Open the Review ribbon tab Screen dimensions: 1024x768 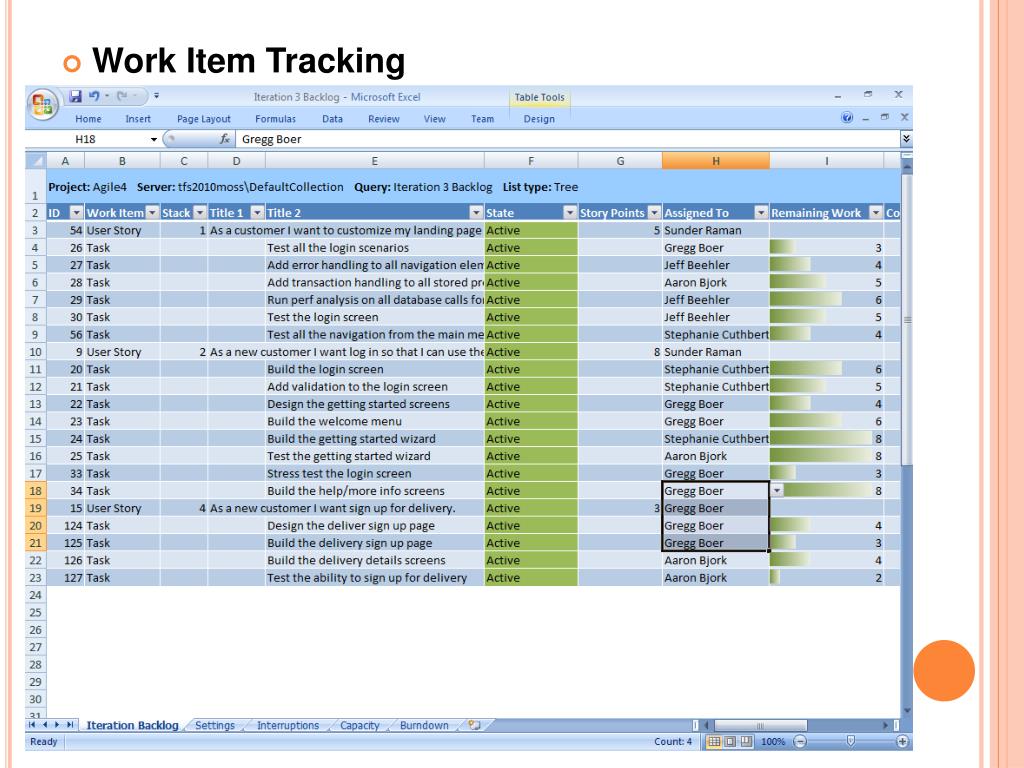383,119
